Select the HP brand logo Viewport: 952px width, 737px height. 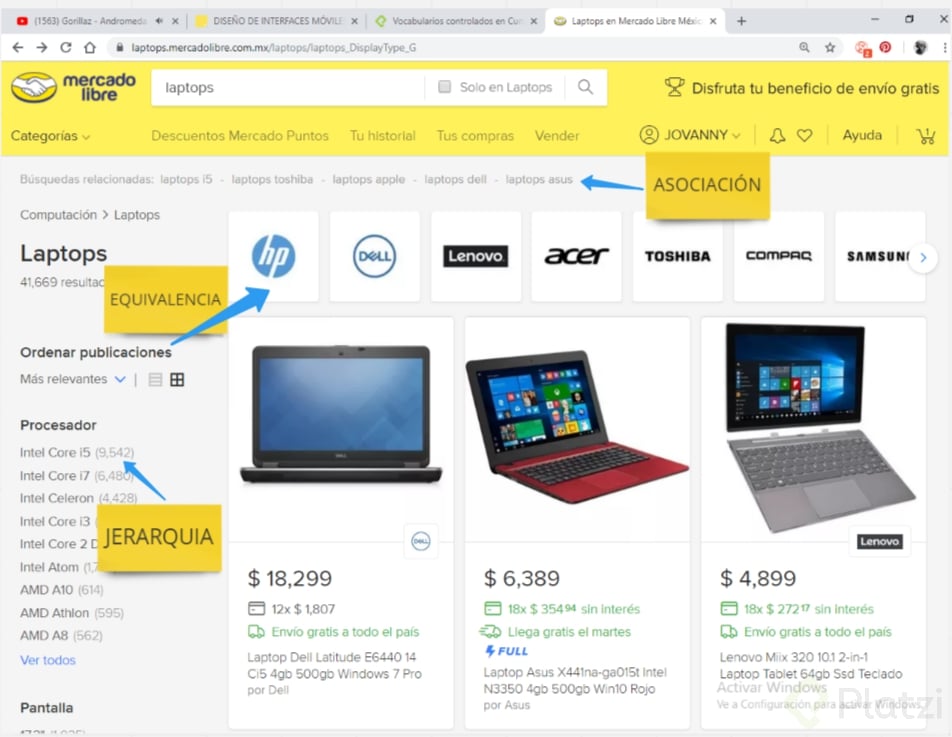273,256
